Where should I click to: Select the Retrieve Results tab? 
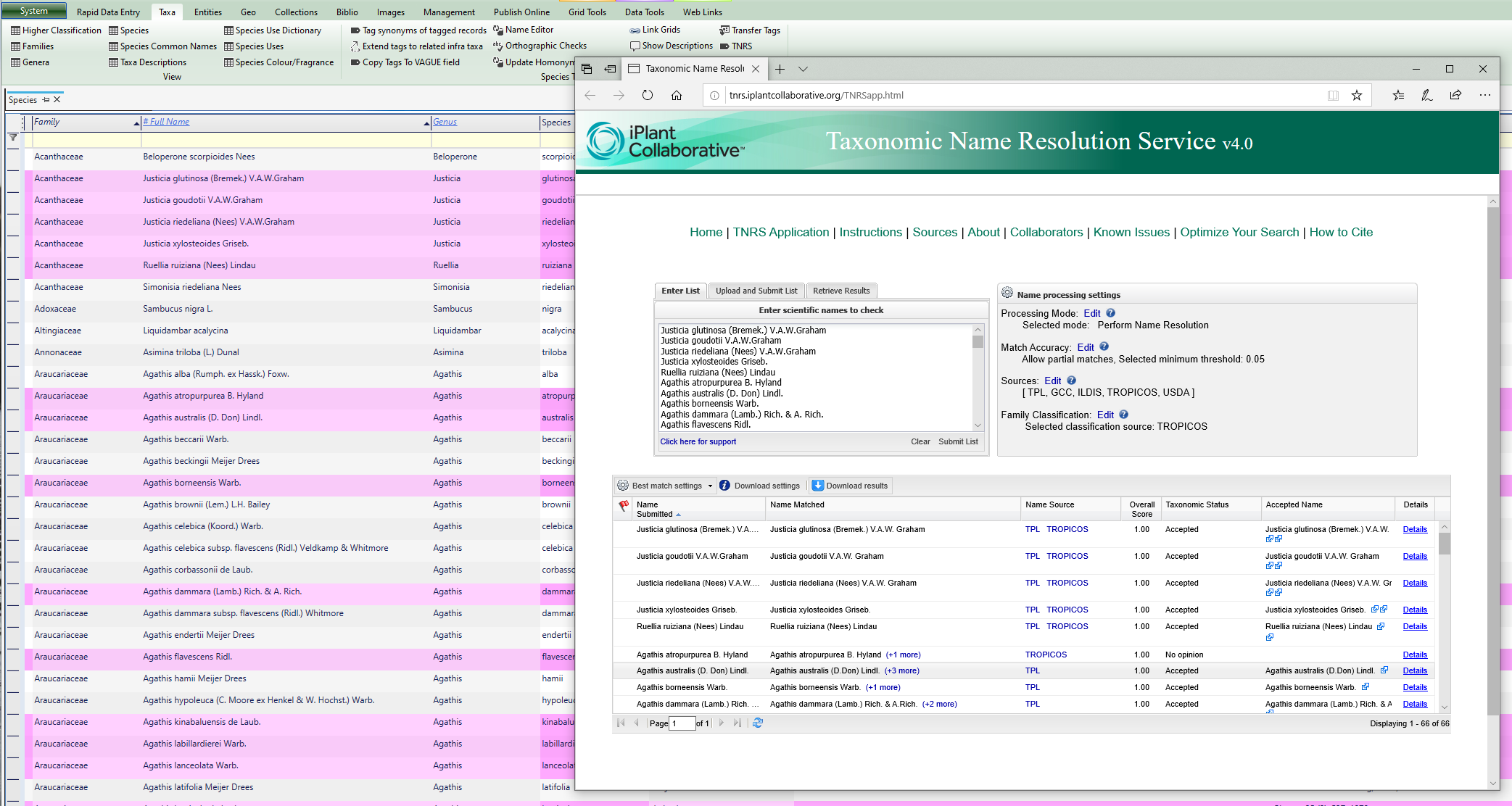click(841, 291)
